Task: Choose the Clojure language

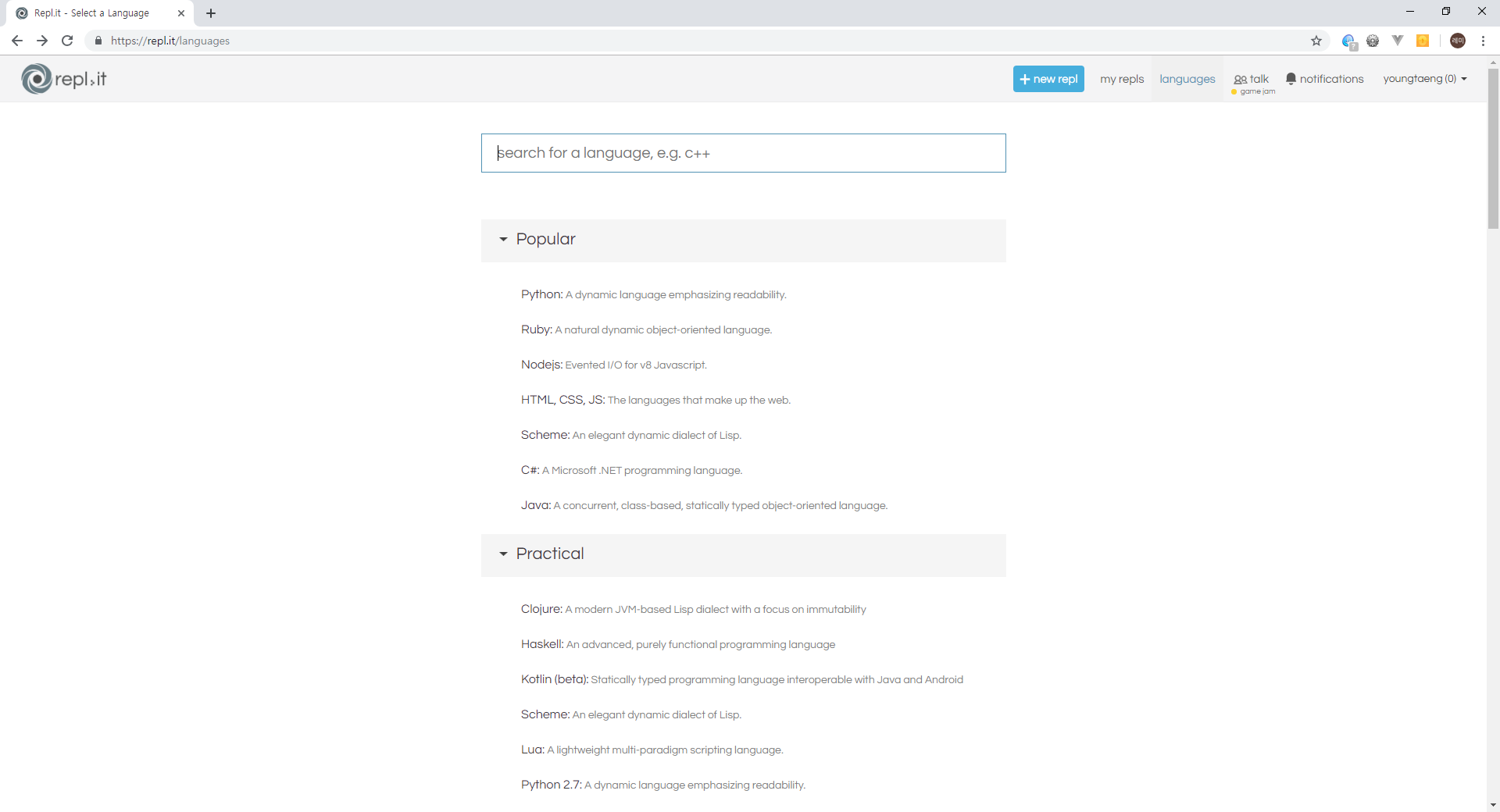Action: coord(693,609)
